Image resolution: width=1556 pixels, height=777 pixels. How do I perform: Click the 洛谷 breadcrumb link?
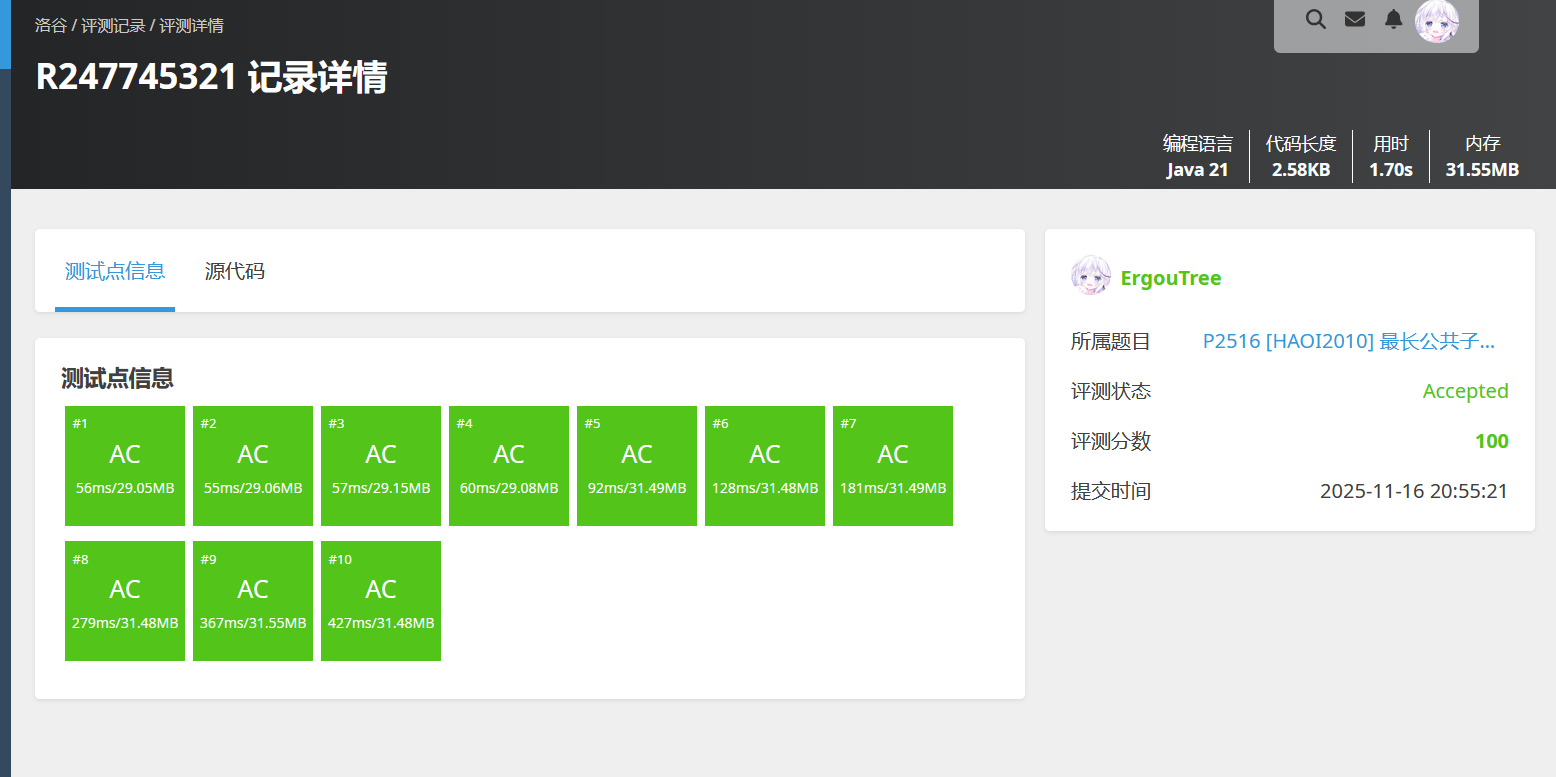coord(50,25)
